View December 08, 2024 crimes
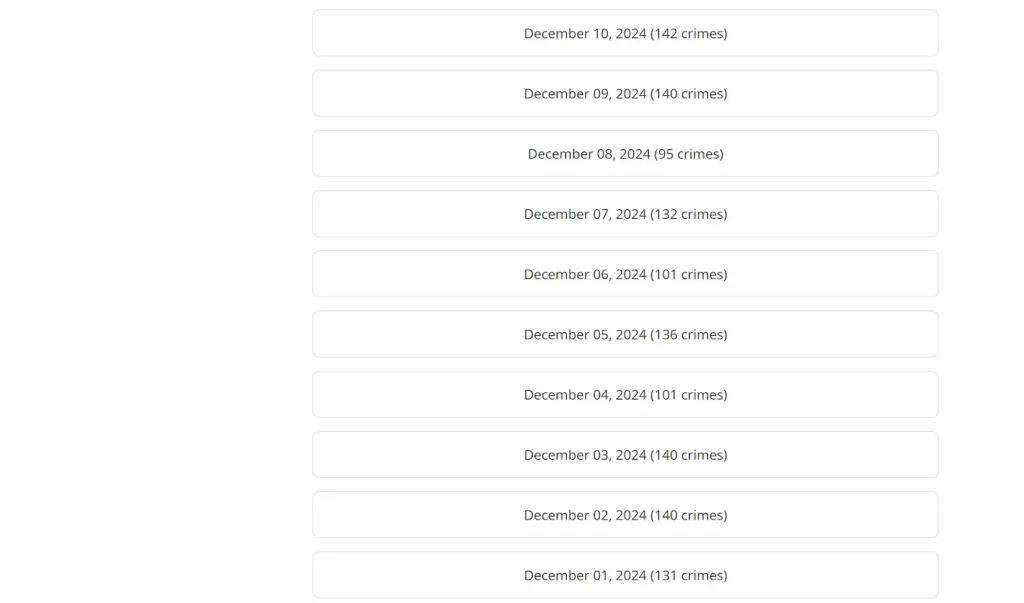The width and height of the screenshot is (1024, 603). click(x=625, y=154)
